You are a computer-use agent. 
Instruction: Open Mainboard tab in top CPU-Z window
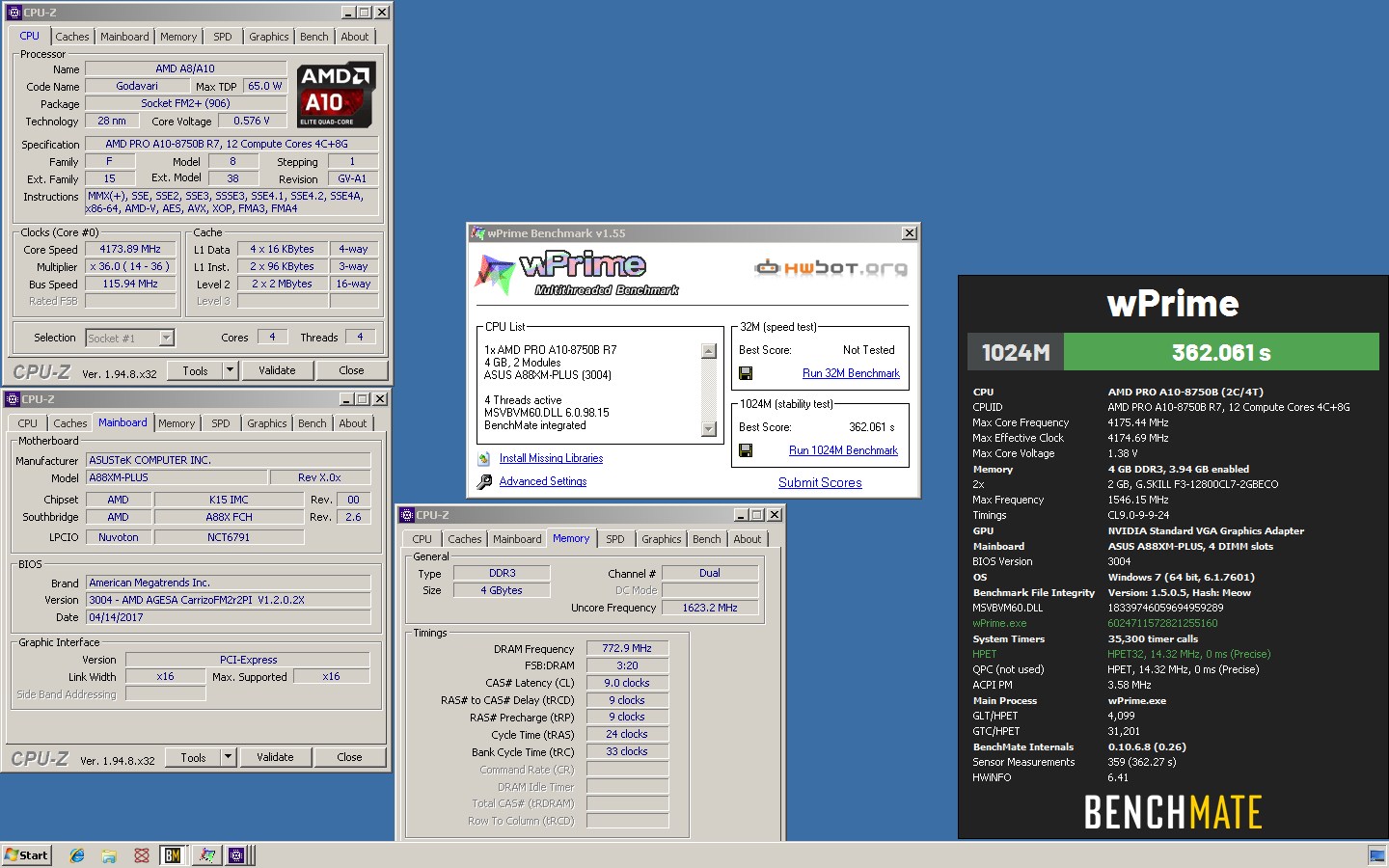pyautogui.click(x=124, y=37)
